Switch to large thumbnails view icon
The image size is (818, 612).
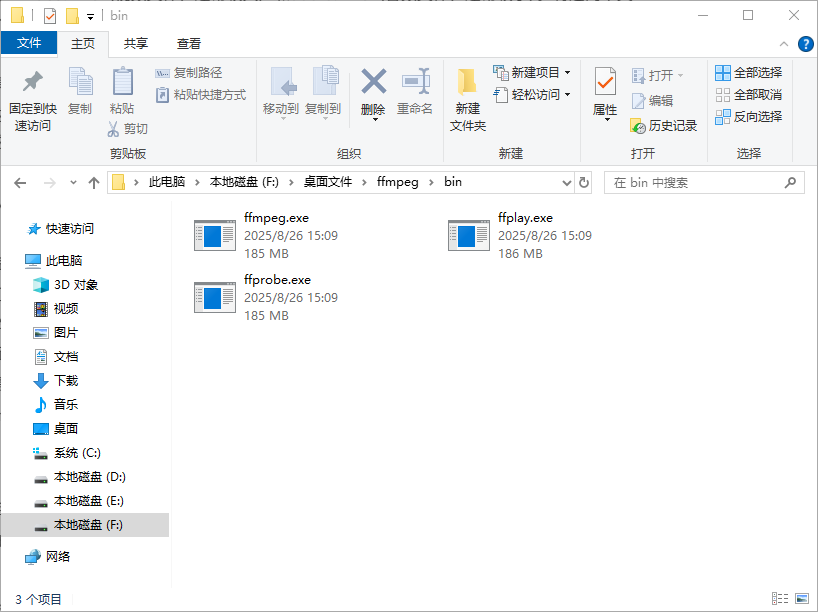tap(802, 598)
